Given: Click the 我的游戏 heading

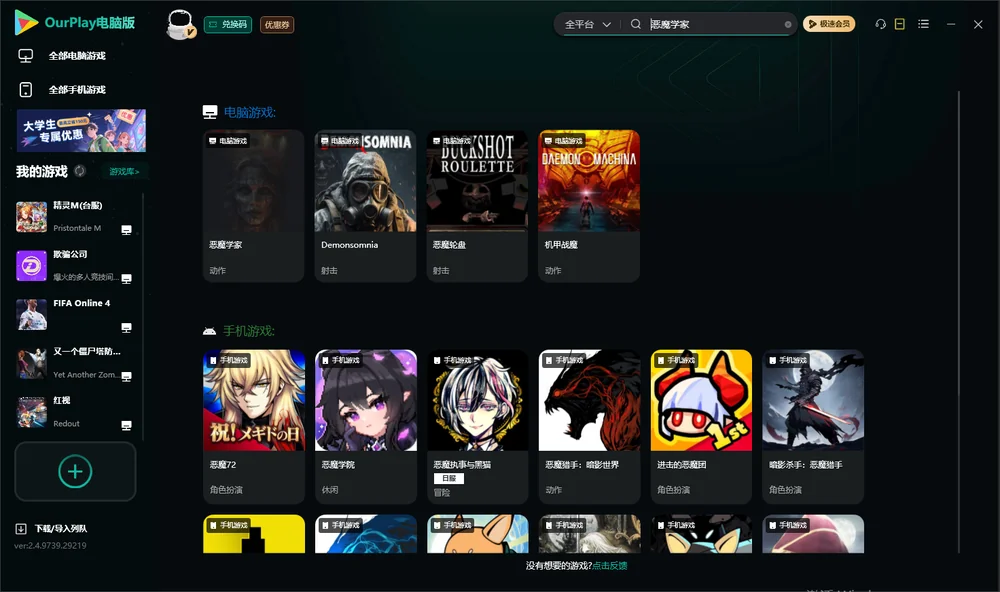Looking at the screenshot, I should (x=41, y=171).
